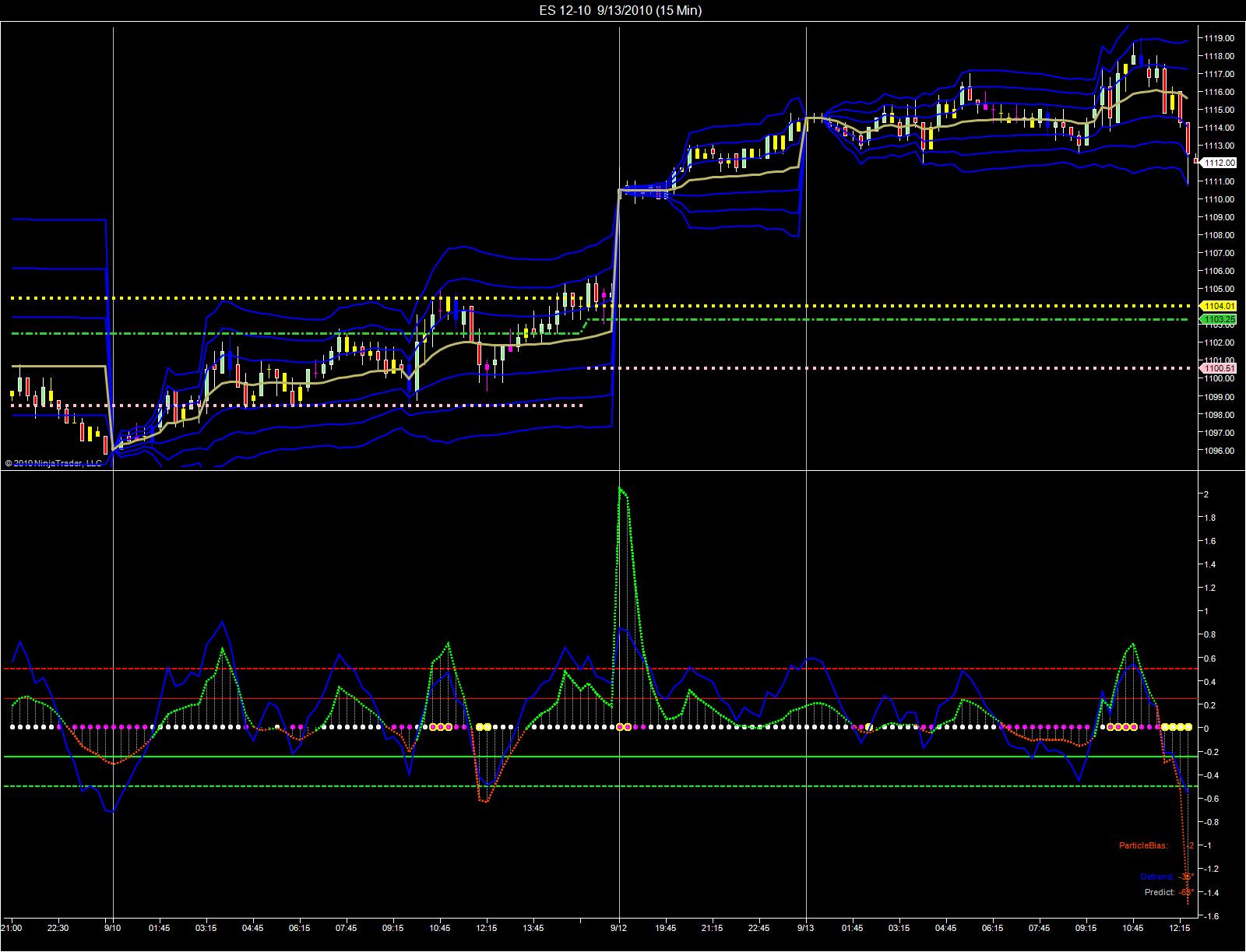Click the 1.8 oscillator scale label
1246x952 pixels.
click(1211, 518)
